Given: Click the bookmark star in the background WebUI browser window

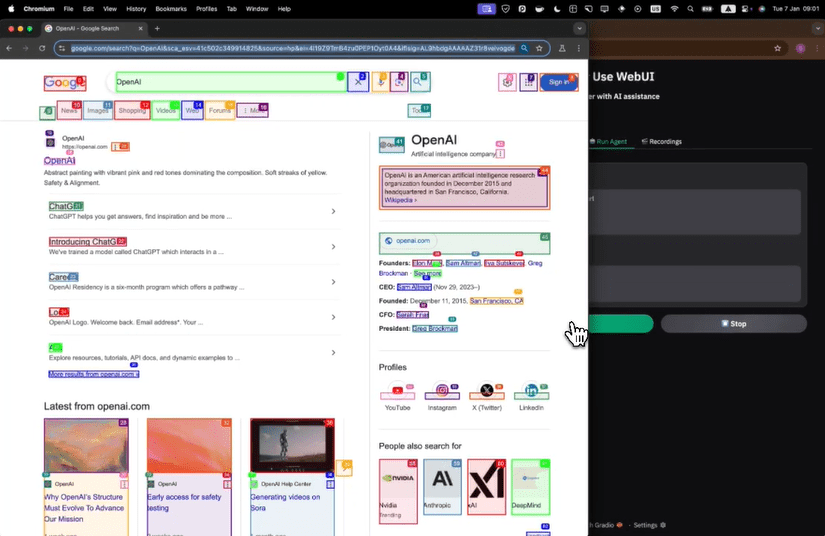Looking at the screenshot, I should (x=778, y=48).
